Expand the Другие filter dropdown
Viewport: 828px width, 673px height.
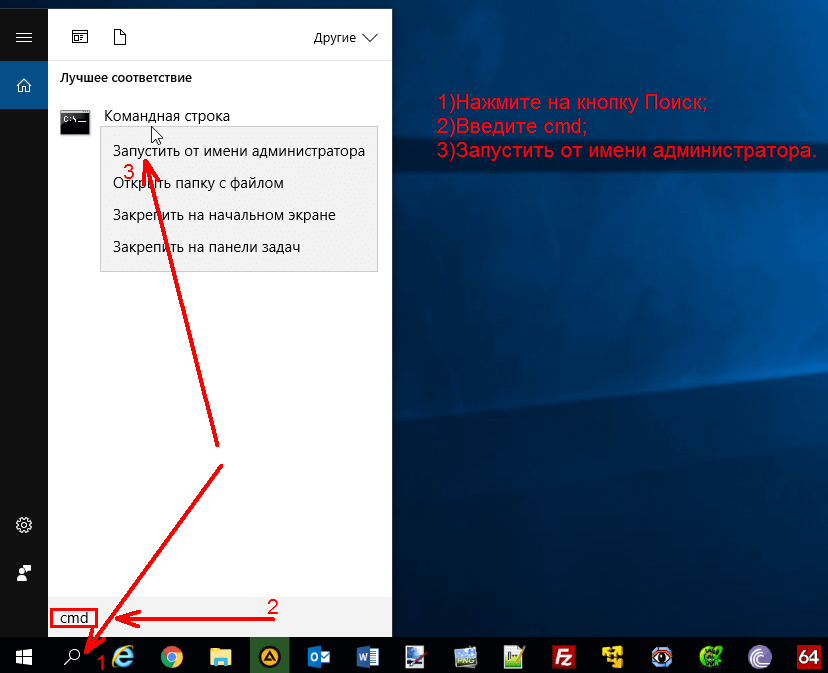[345, 38]
